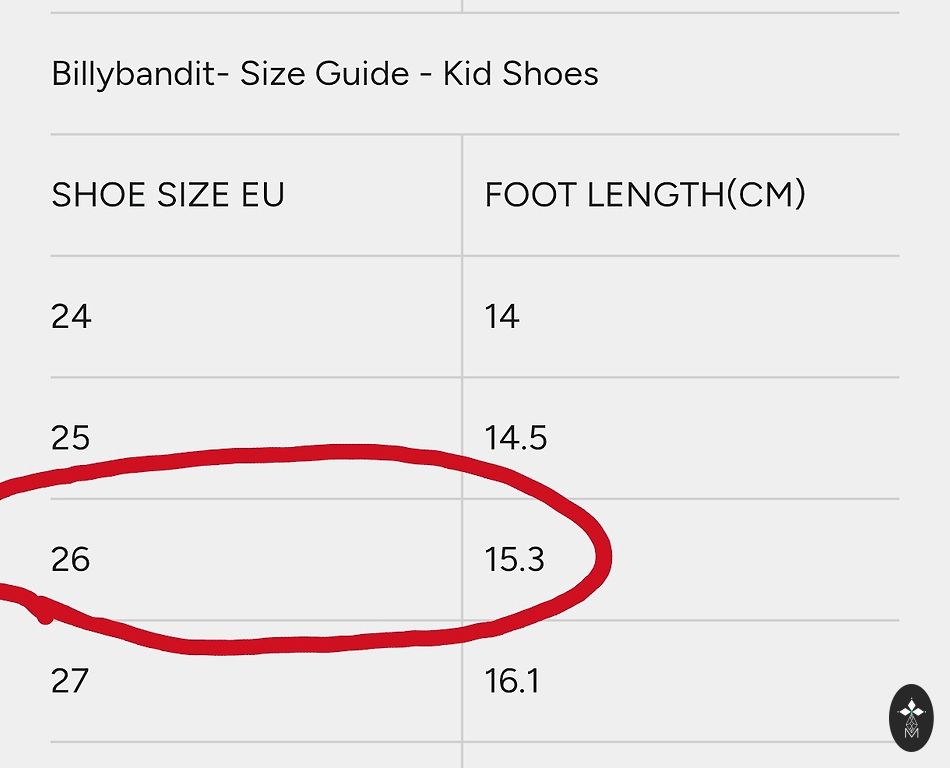Image resolution: width=950 pixels, height=768 pixels.
Task: Select foot length 16.1 cell
Action: point(512,681)
